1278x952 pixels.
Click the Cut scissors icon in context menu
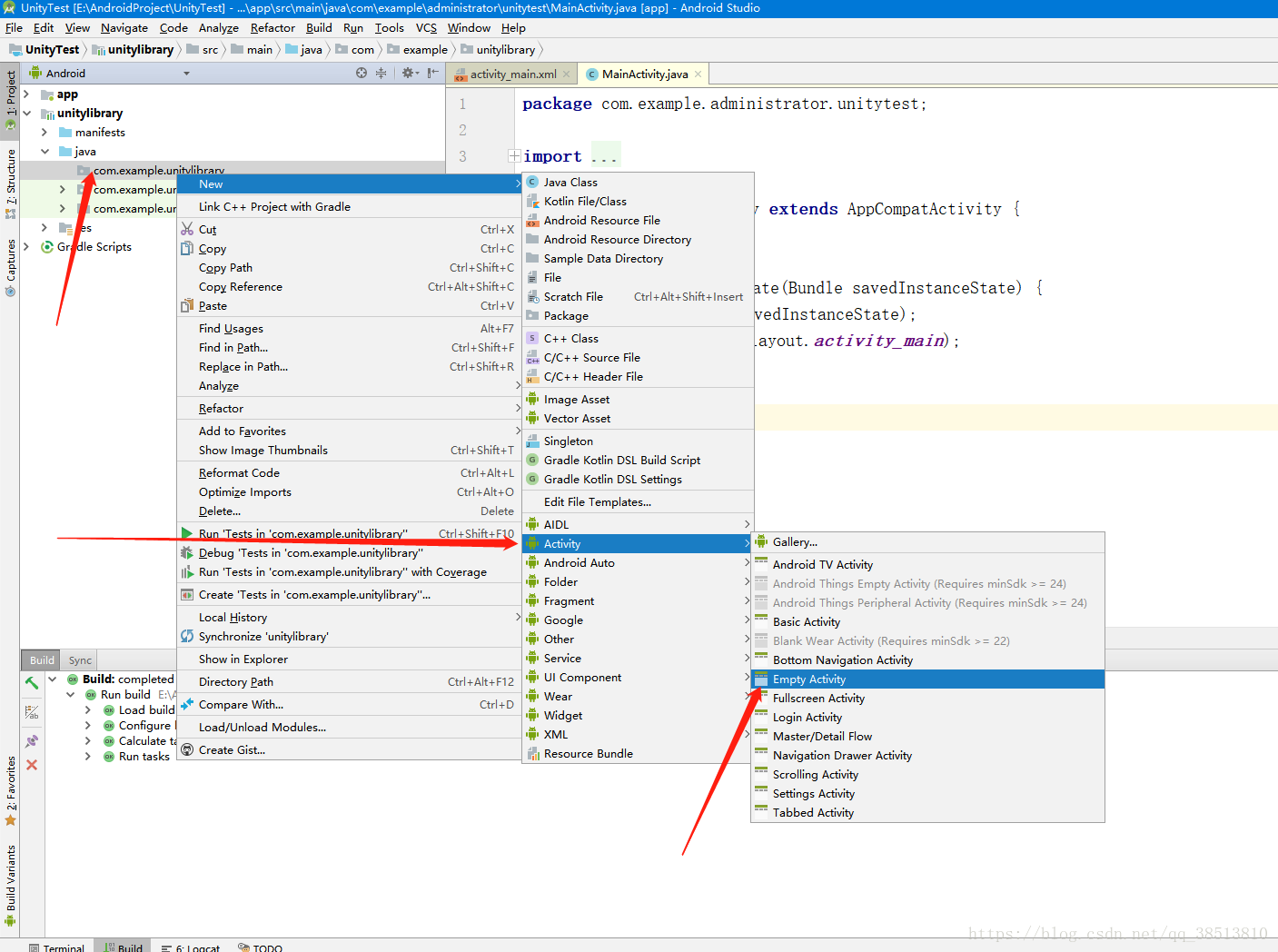point(187,229)
